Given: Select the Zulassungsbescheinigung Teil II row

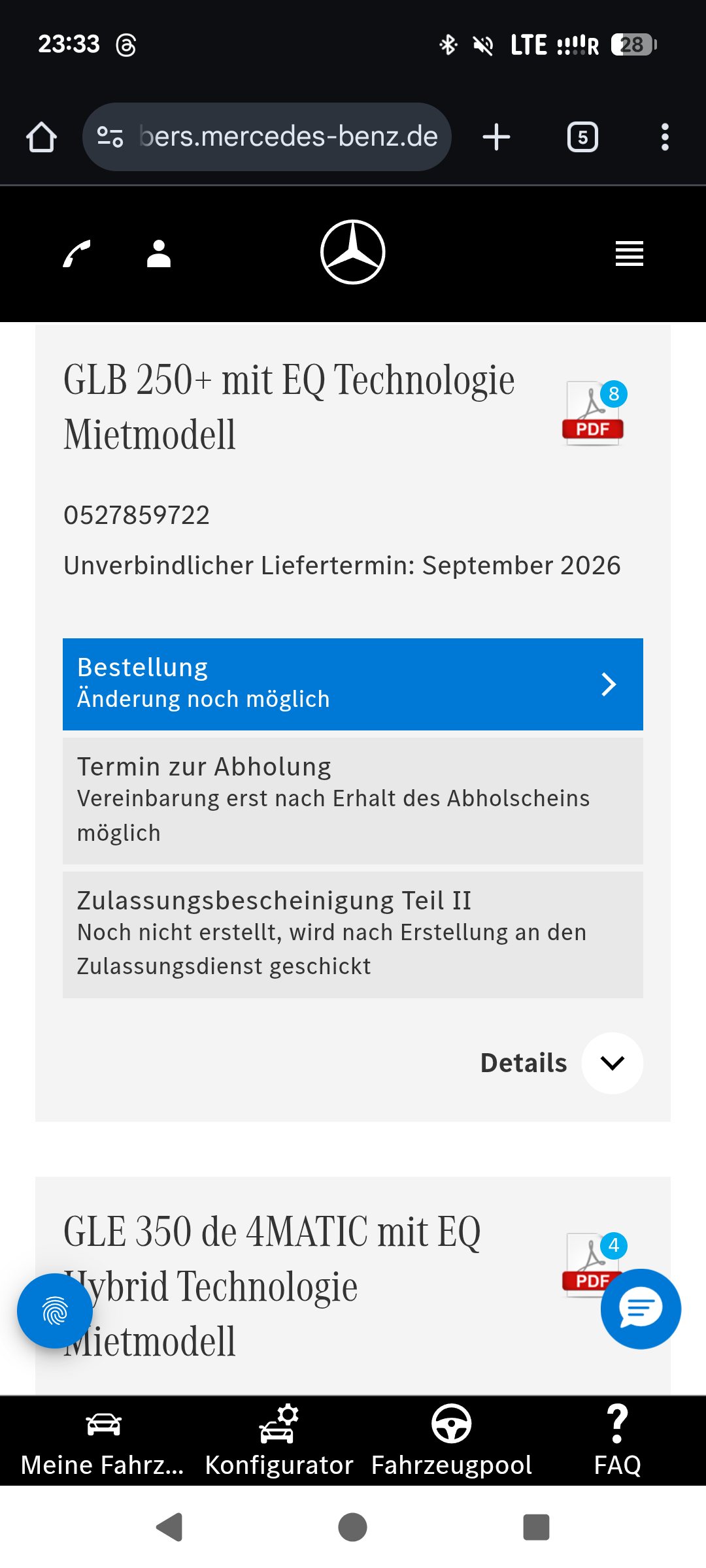Looking at the screenshot, I should (x=353, y=935).
